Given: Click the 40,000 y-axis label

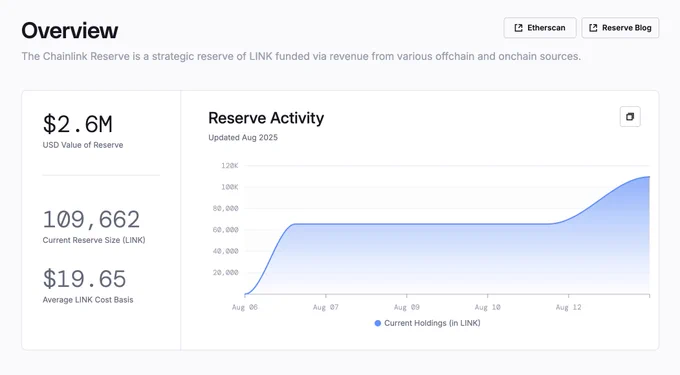Looking at the screenshot, I should click(x=226, y=251).
